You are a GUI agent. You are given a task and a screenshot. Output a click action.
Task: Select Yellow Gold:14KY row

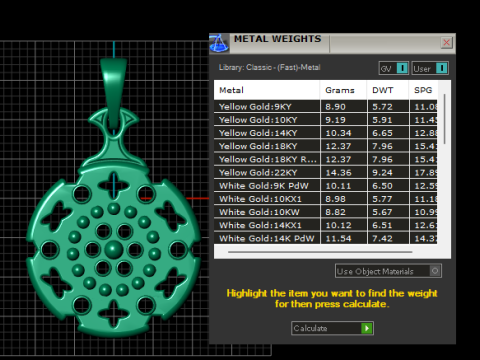click(x=326, y=133)
